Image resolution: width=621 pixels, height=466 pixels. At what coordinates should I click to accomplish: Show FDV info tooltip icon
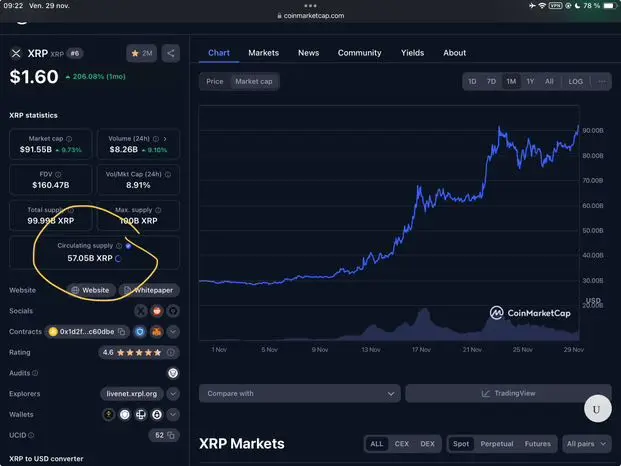point(58,174)
